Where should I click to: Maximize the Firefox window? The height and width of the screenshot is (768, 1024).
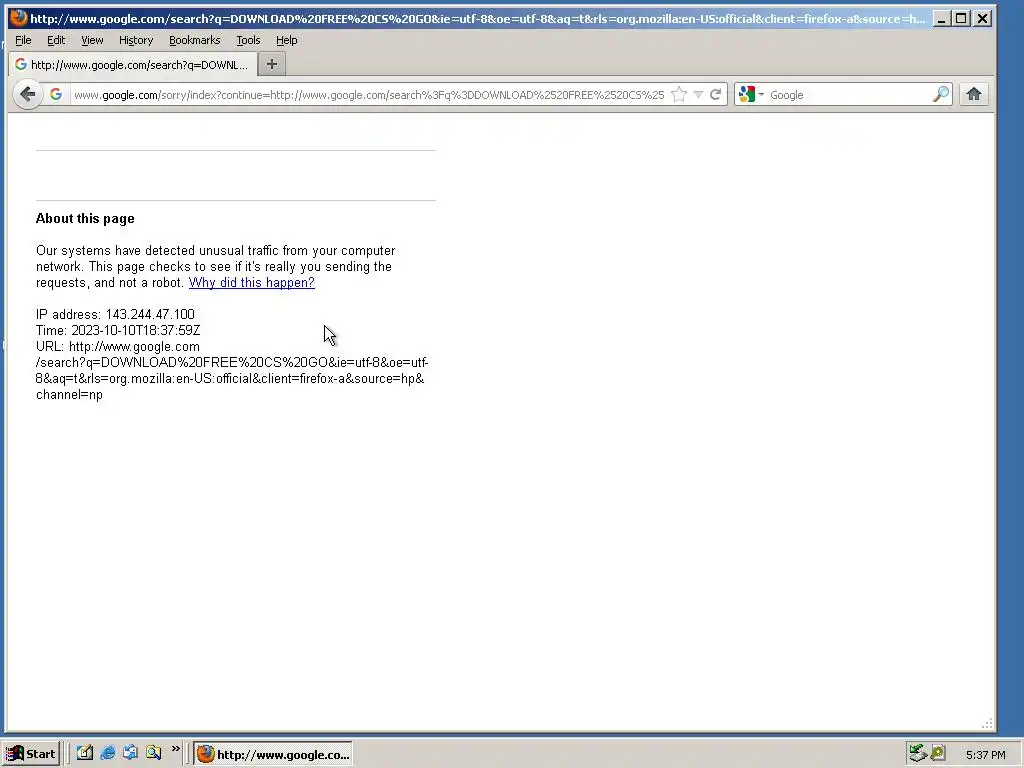tap(961, 18)
